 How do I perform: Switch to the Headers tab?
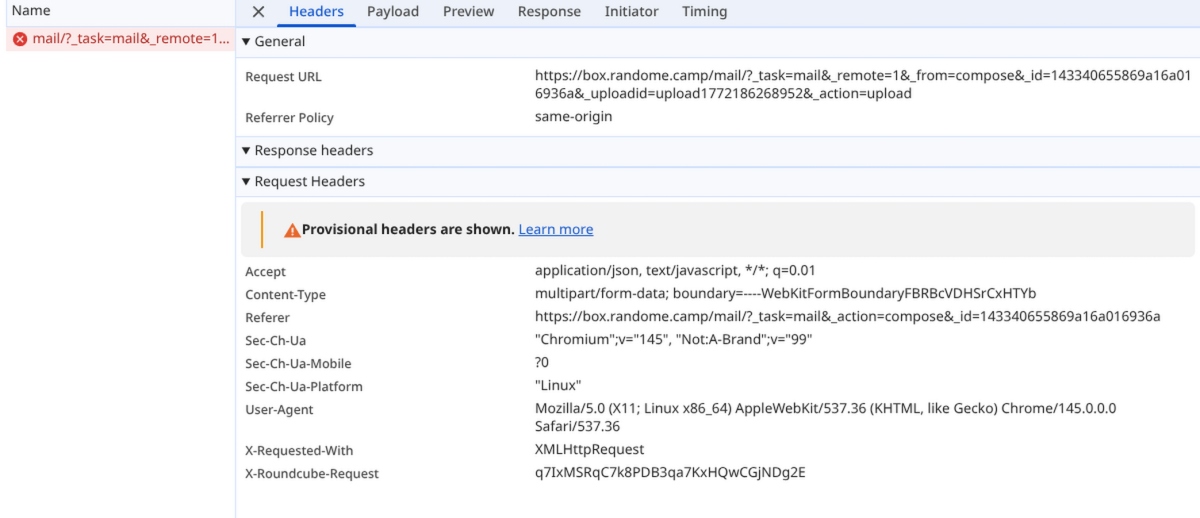[x=316, y=12]
